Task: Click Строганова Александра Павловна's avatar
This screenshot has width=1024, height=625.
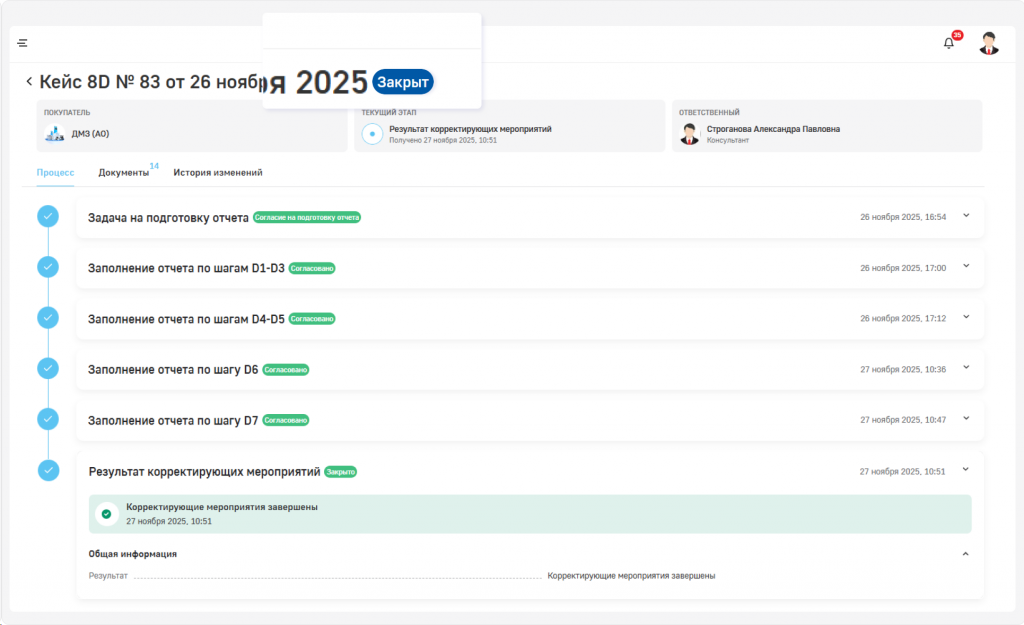Action: 689,133
